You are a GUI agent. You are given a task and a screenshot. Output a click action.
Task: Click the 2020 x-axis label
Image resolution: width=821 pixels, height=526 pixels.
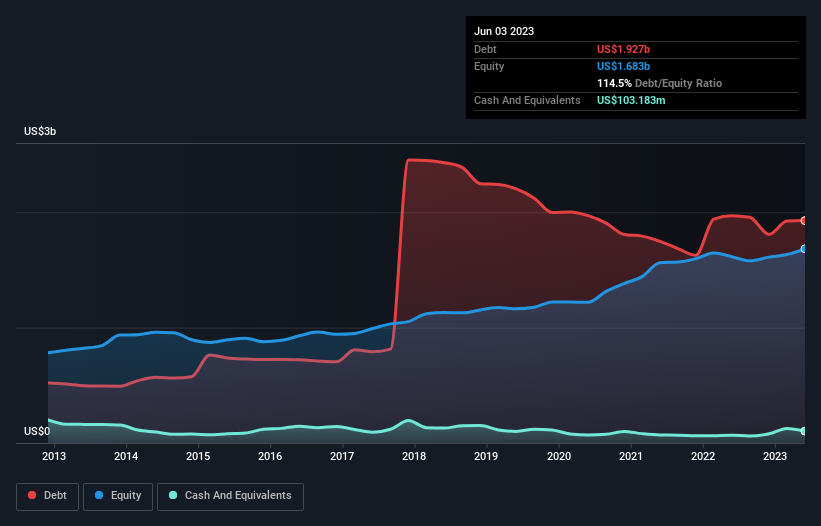(559, 456)
